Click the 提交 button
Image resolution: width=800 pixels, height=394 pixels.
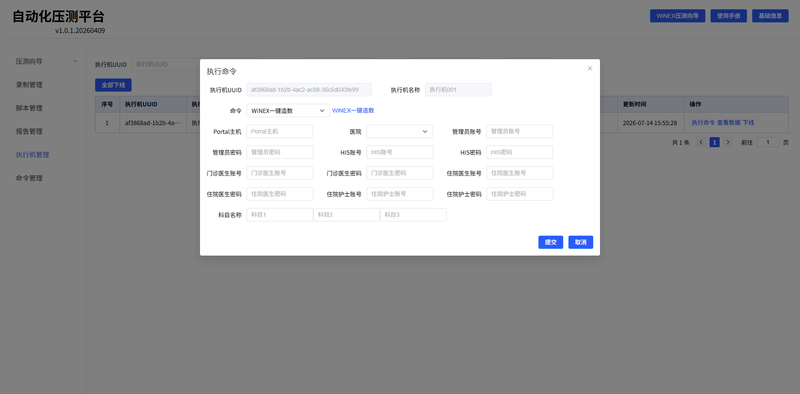click(x=551, y=242)
